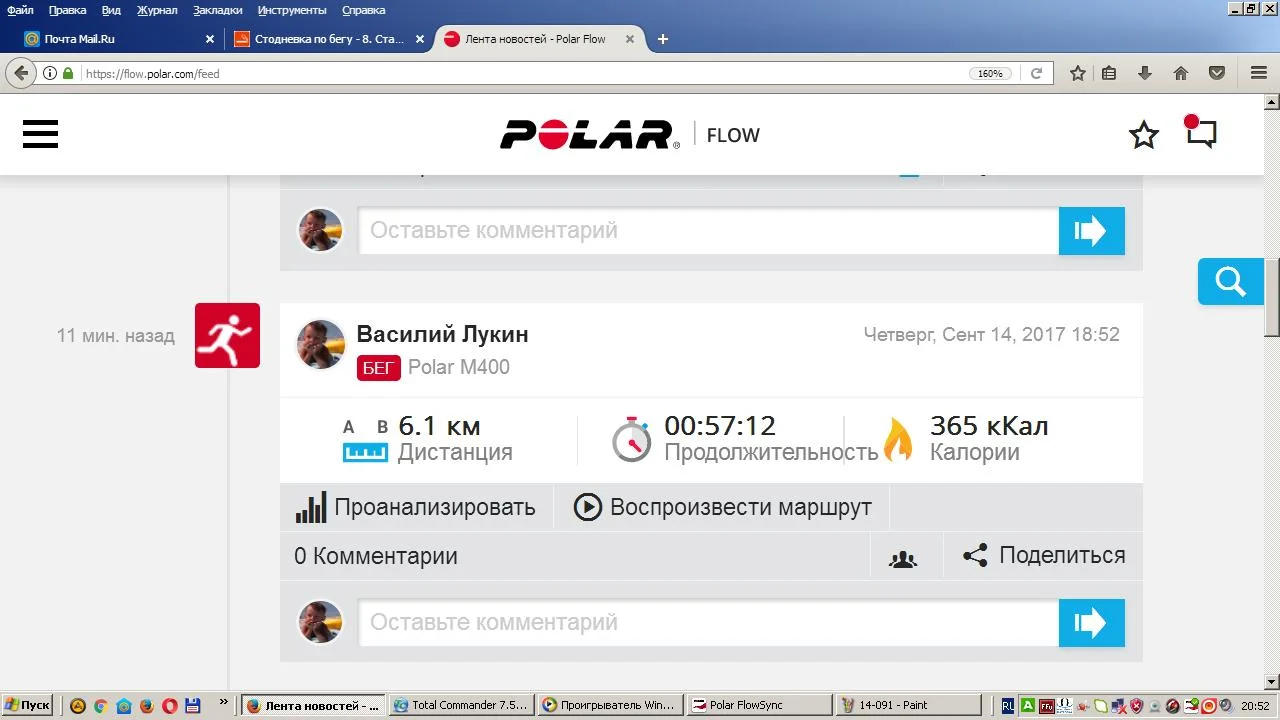Viewport: 1280px width, 720px height.
Task: Click the audience group icon beside Поделиться
Action: (x=903, y=558)
